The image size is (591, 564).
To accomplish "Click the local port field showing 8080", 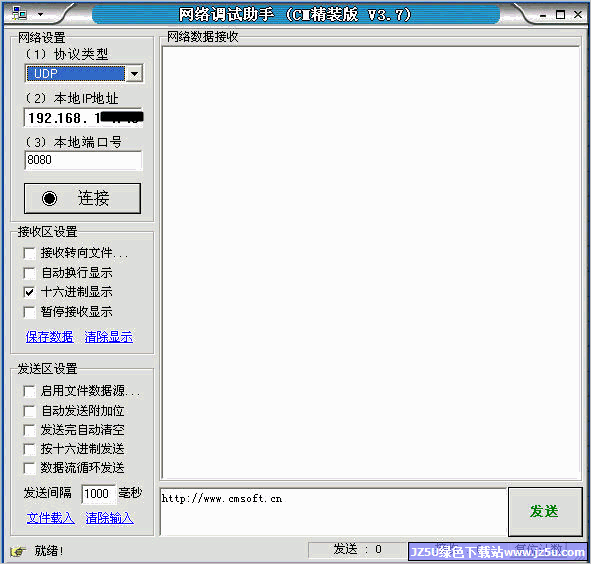I will (x=83, y=160).
